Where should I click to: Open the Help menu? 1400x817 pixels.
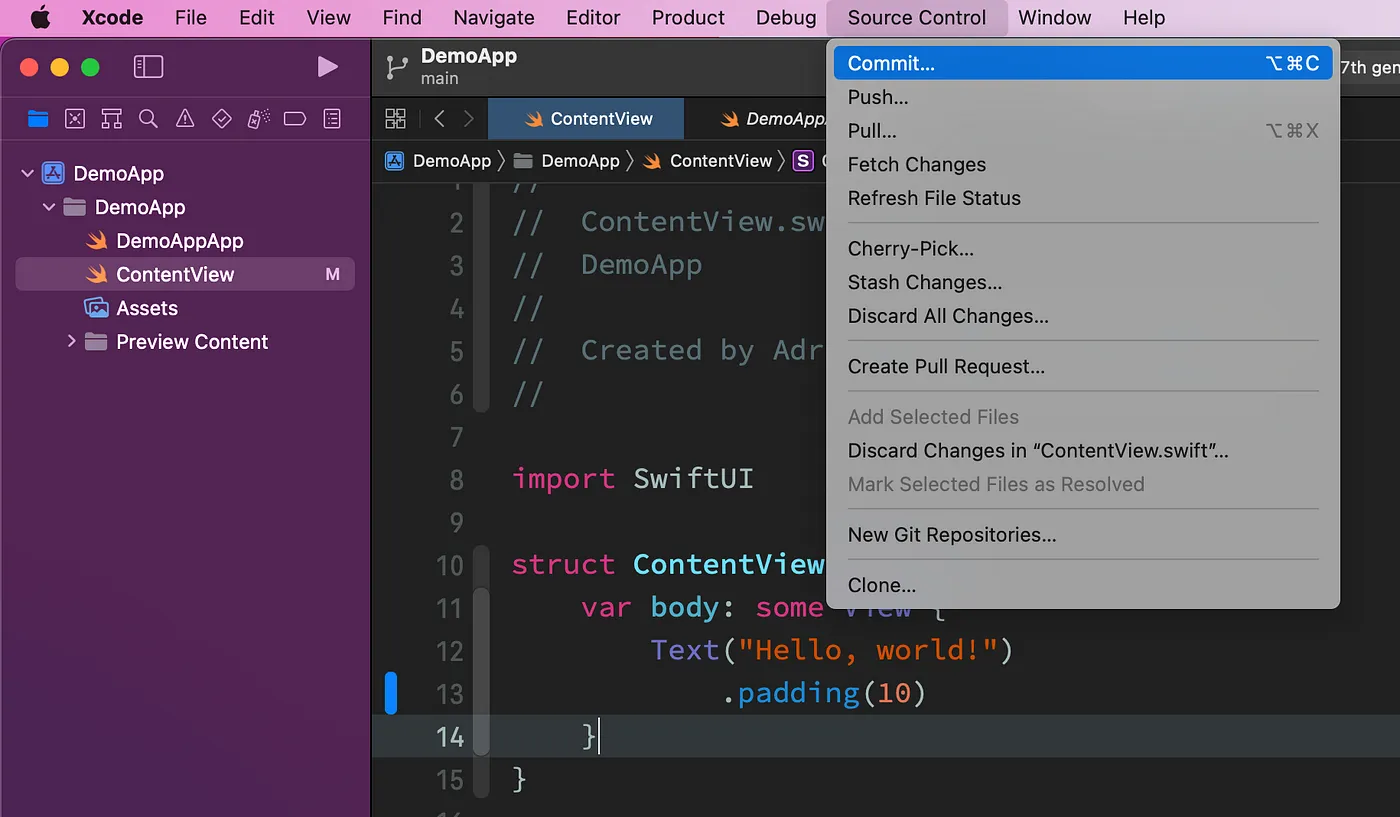(1144, 17)
